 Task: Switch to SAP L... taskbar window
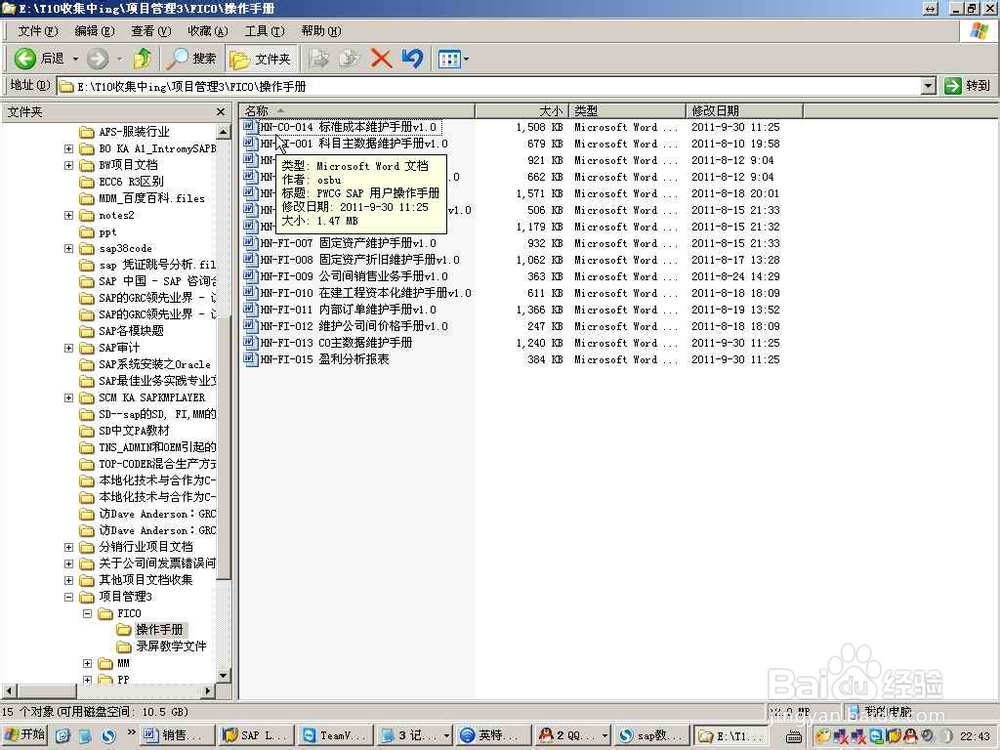256,735
